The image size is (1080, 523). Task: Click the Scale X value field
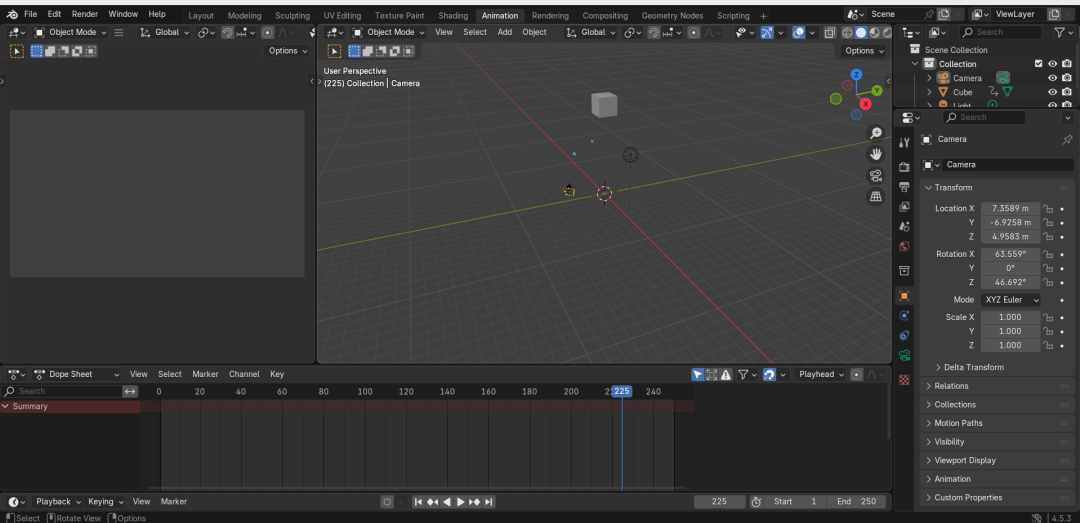(x=1010, y=318)
